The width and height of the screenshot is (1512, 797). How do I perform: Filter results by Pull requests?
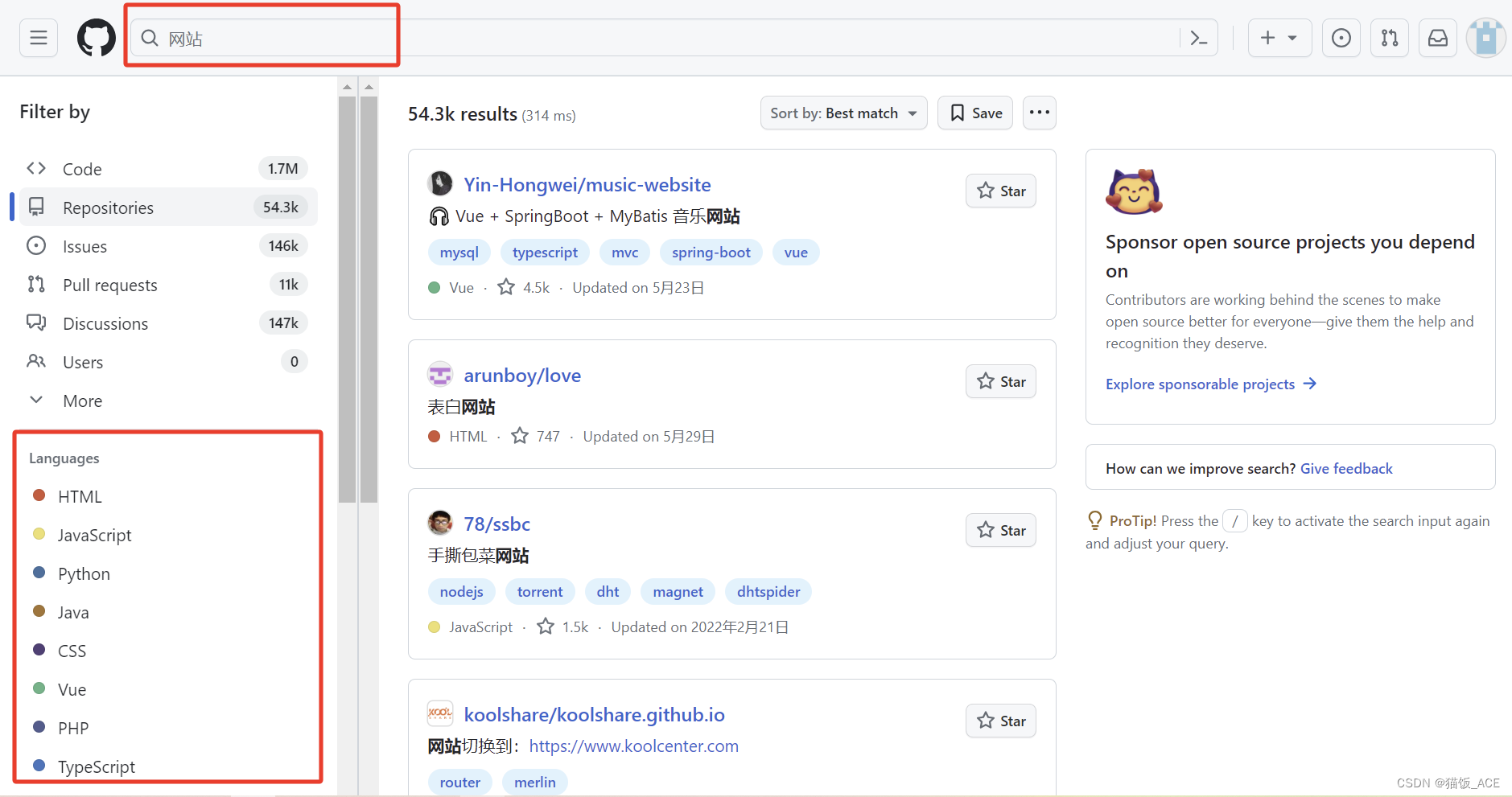(x=167, y=285)
